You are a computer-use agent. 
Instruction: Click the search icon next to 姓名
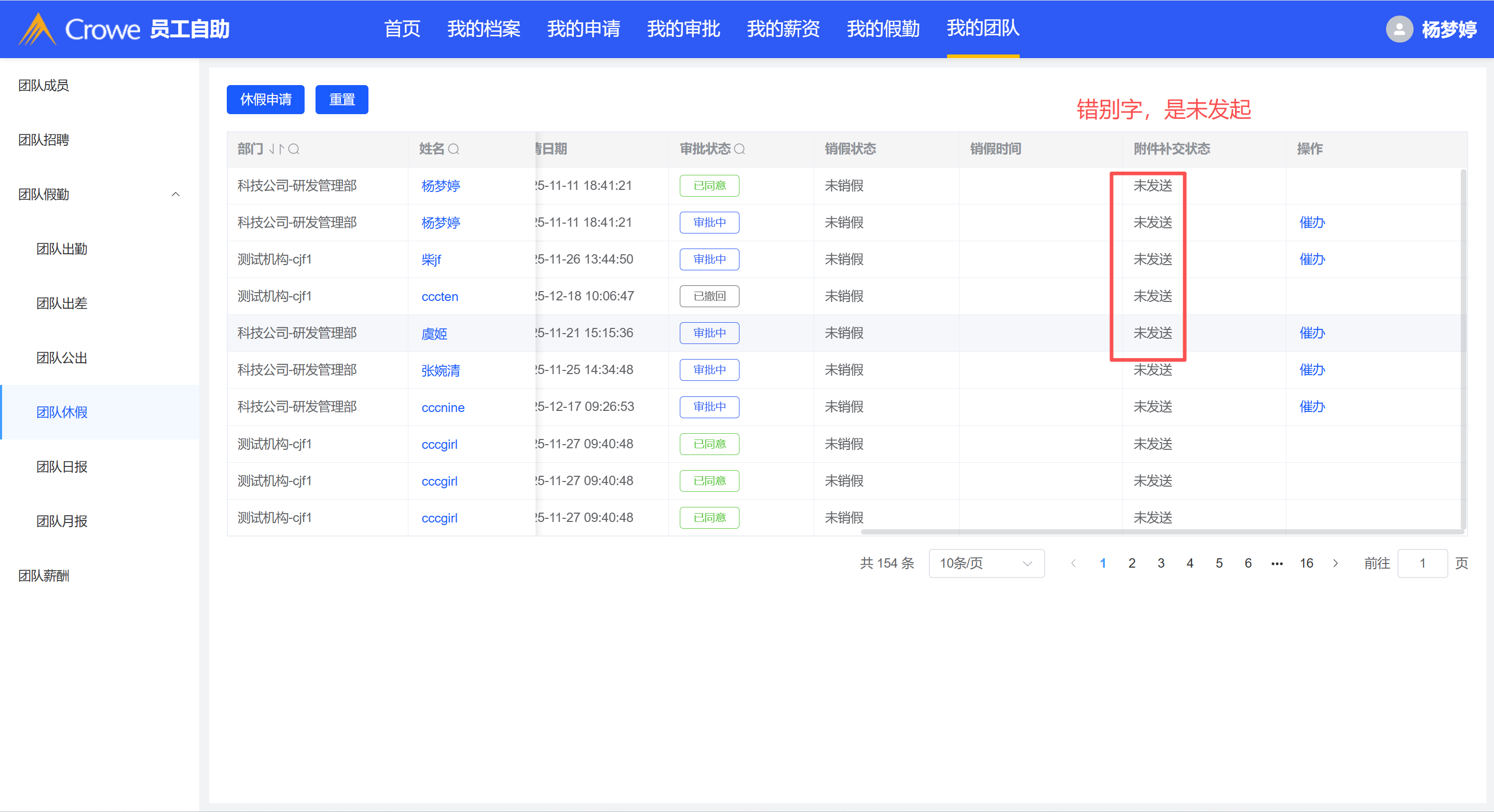pyautogui.click(x=454, y=149)
